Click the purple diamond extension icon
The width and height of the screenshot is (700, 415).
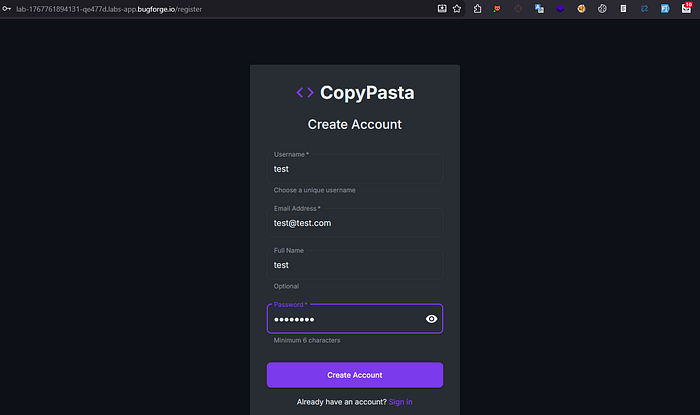tap(560, 8)
